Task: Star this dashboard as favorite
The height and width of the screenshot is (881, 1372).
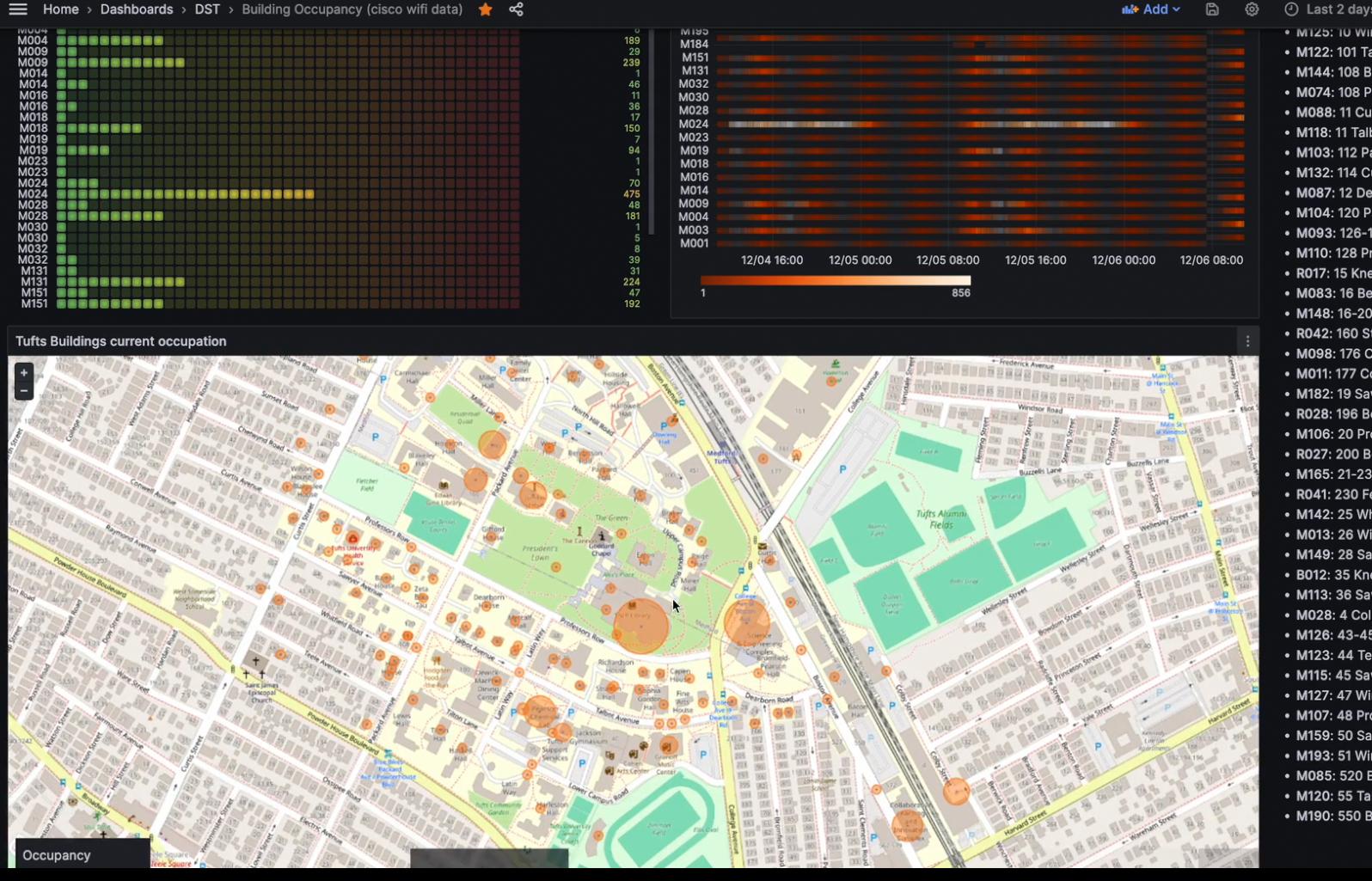Action: 486,9
